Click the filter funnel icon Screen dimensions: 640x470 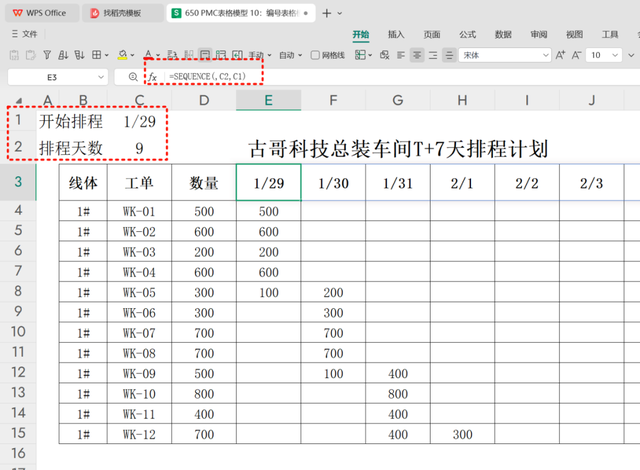[x=47, y=55]
